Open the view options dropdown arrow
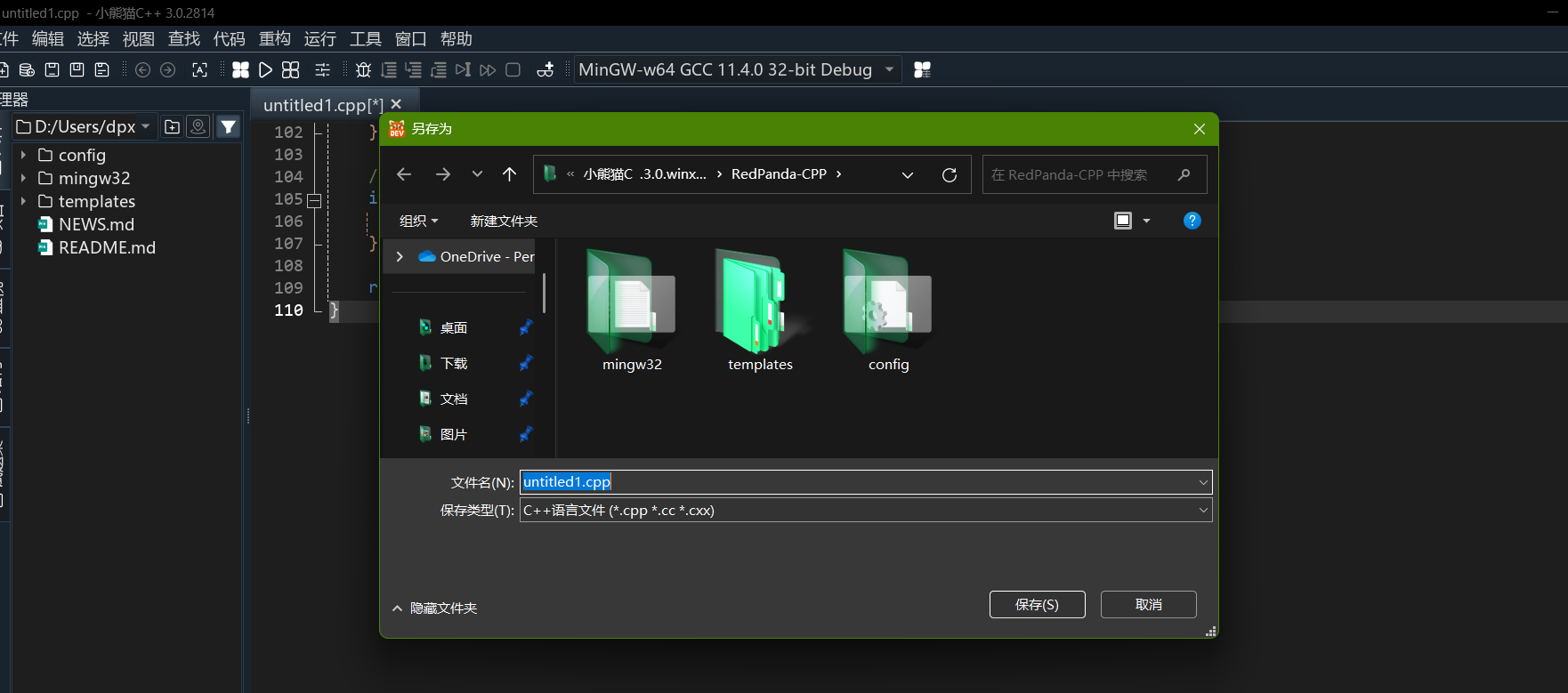1568x693 pixels. [x=1146, y=221]
